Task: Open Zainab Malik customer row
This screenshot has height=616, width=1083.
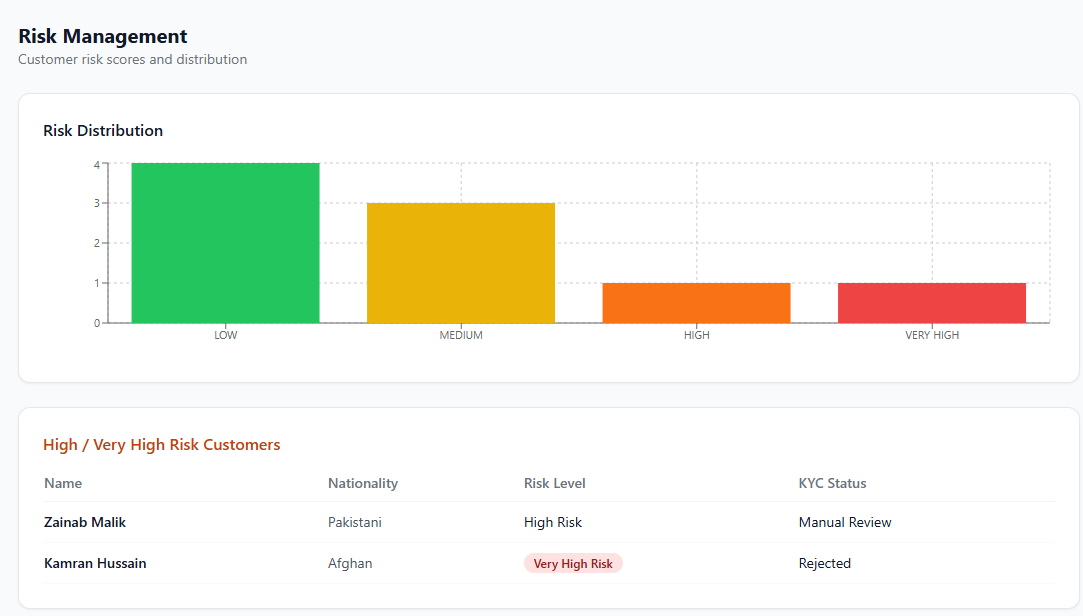Action: click(x=549, y=522)
